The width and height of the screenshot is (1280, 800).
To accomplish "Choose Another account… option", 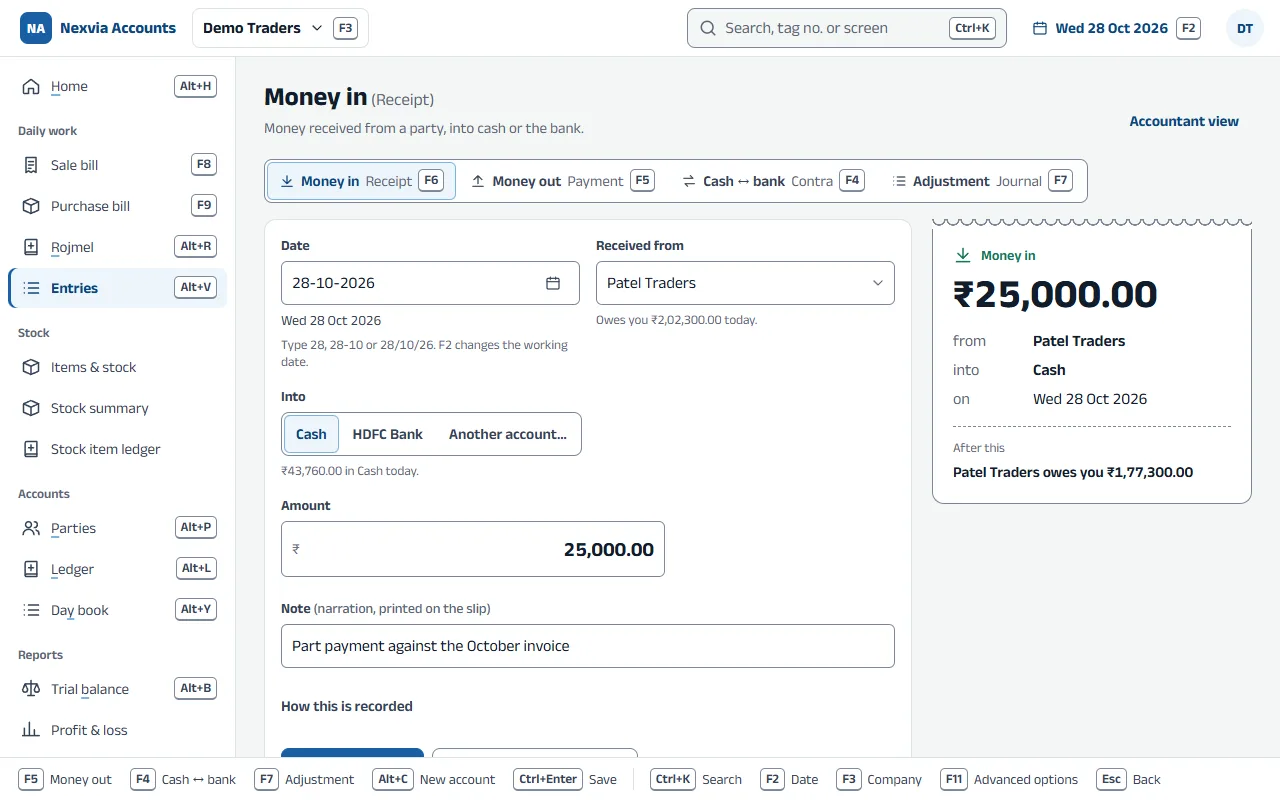I will tap(508, 434).
